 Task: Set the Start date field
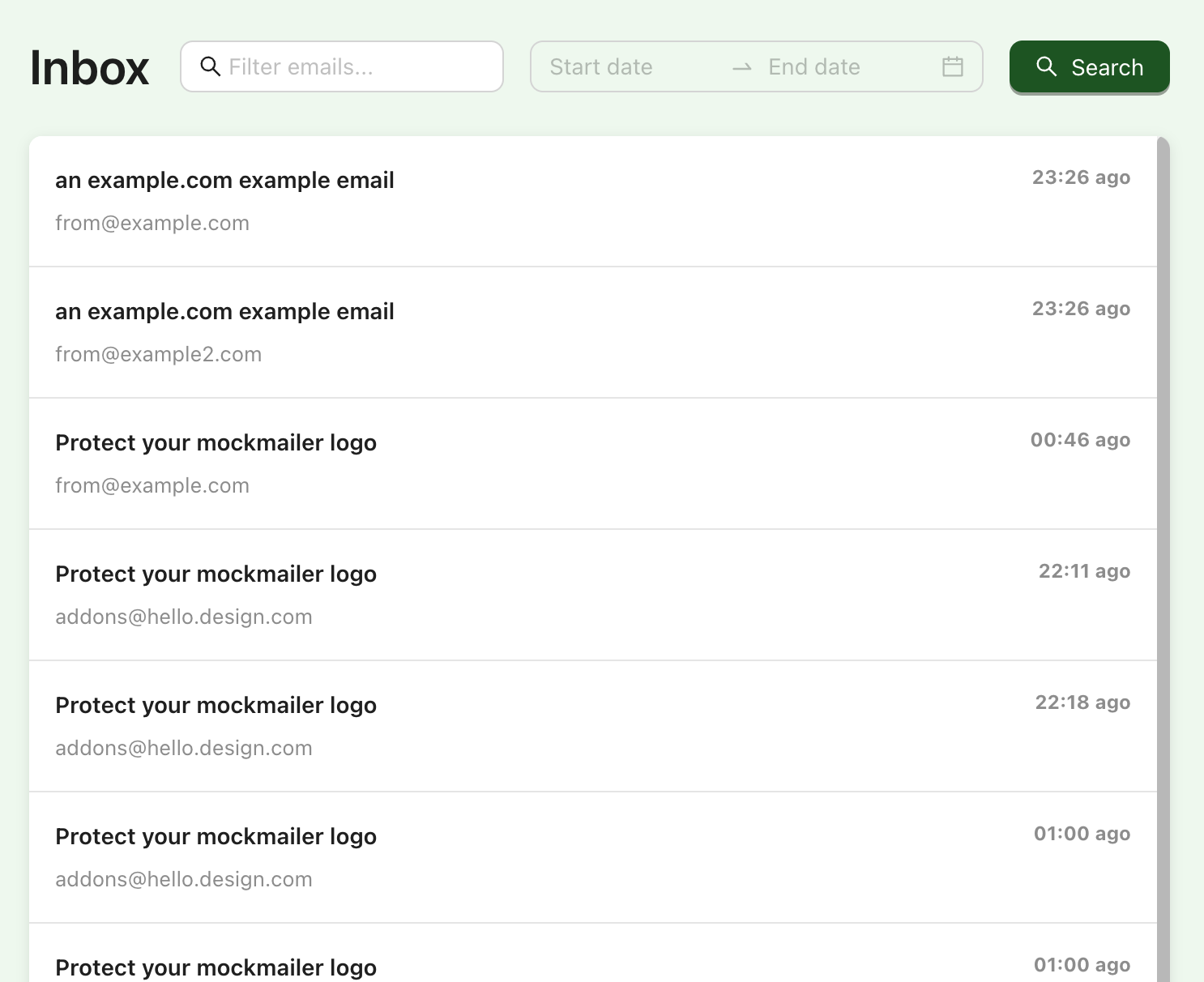coord(632,66)
